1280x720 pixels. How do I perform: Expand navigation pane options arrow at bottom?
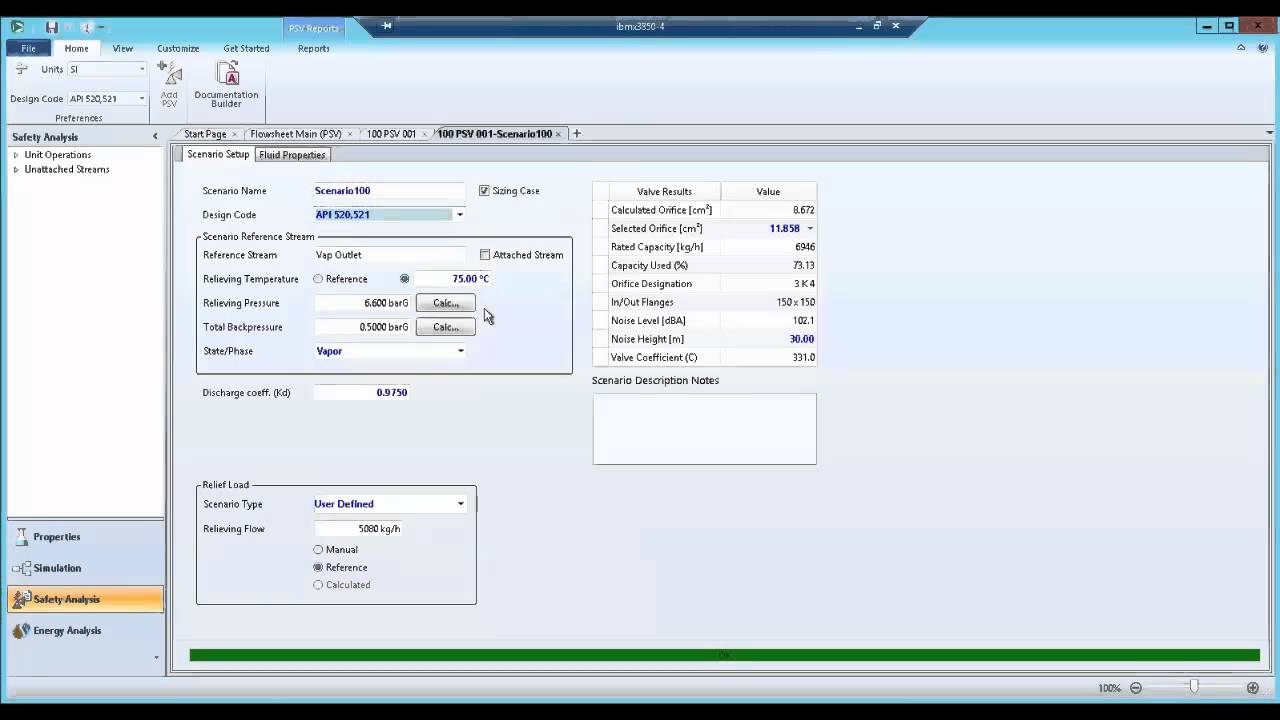(156, 658)
